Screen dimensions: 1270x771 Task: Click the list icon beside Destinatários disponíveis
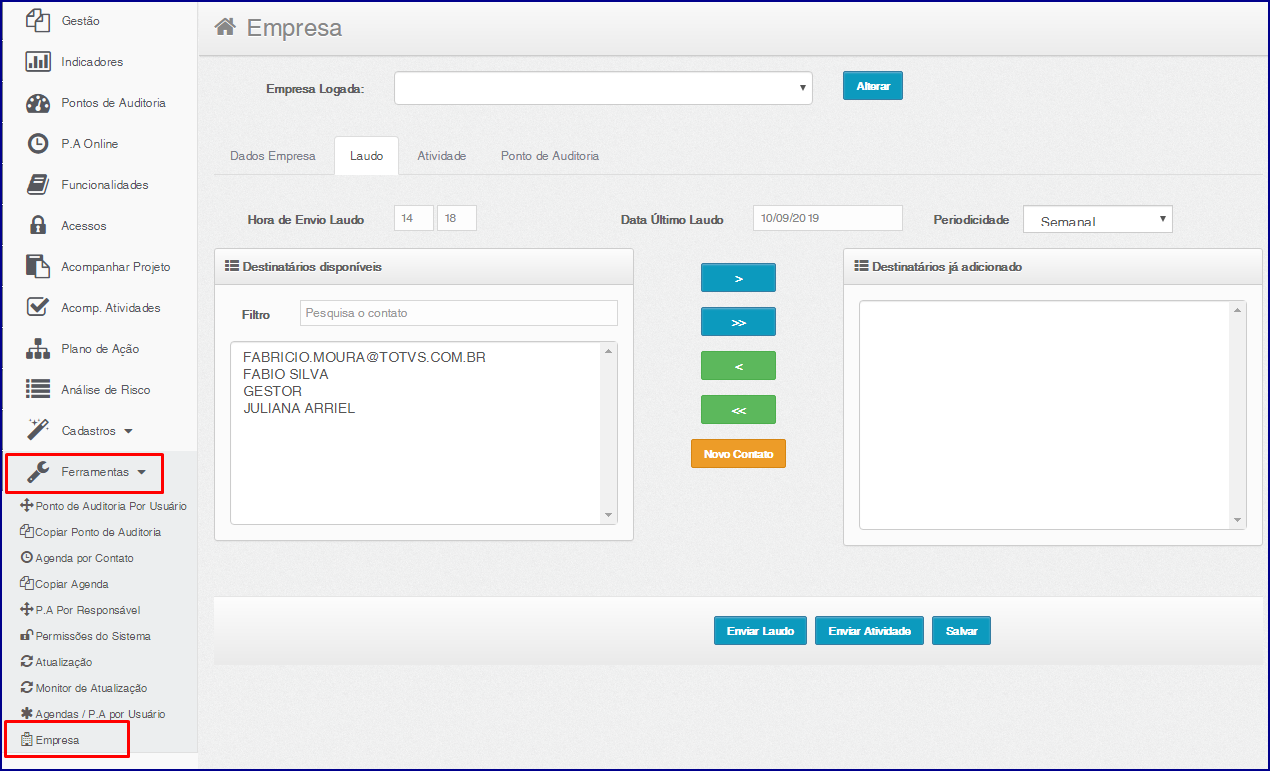click(x=231, y=267)
